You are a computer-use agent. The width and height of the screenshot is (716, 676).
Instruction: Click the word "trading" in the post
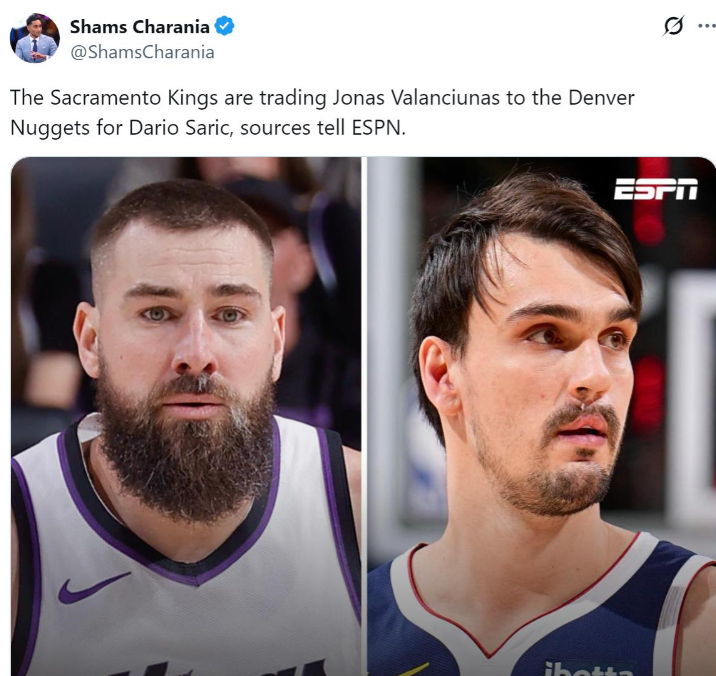pyautogui.click(x=293, y=99)
